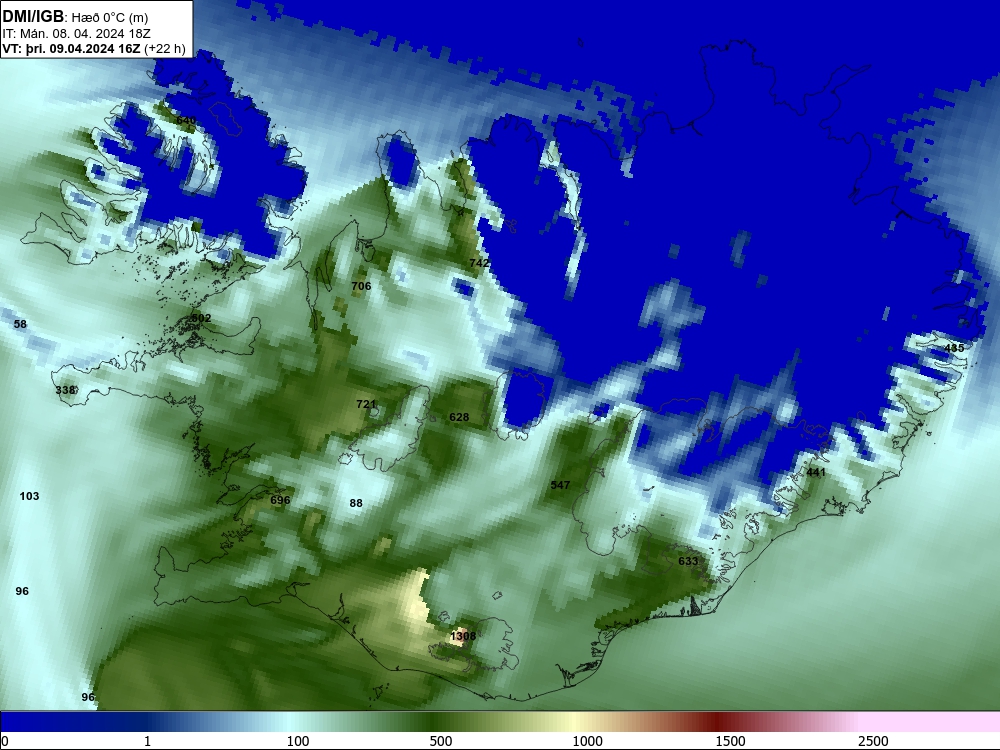The image size is (1000, 750).
Task: Click the 706 value on the map
Action: 361,286
